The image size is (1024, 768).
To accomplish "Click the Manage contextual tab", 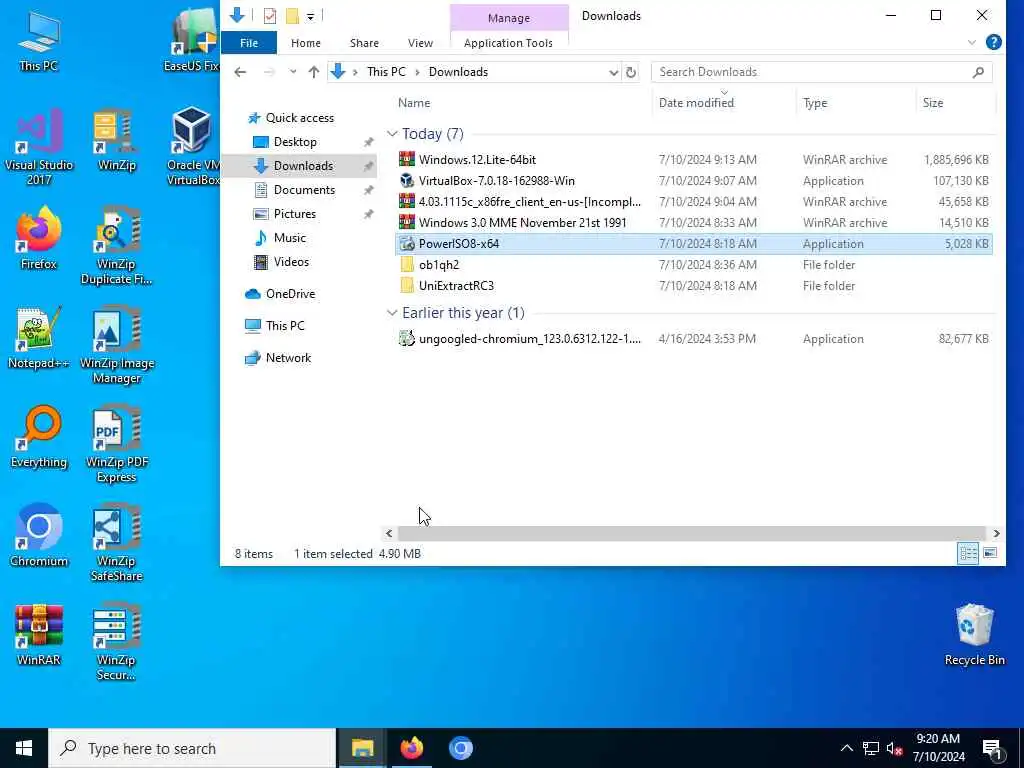I will tap(509, 18).
